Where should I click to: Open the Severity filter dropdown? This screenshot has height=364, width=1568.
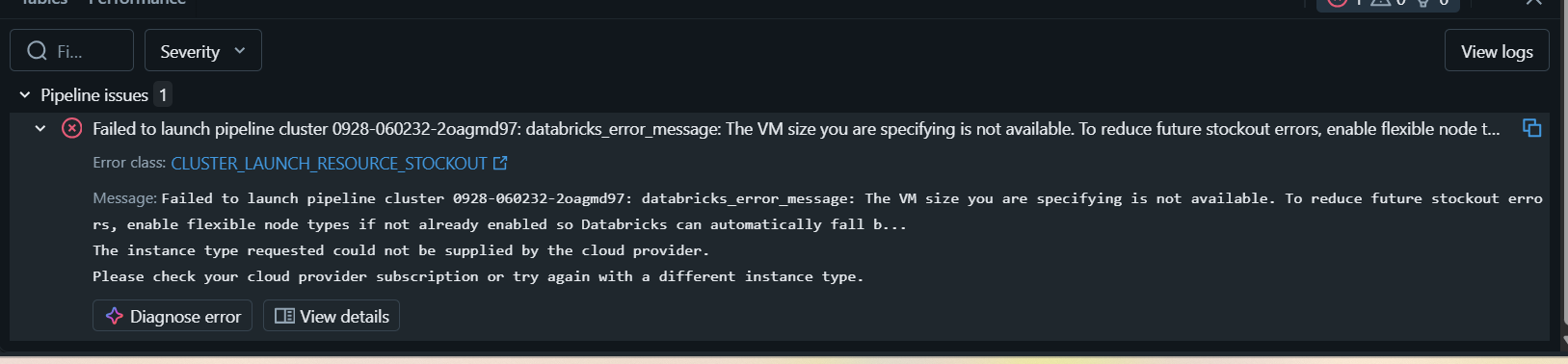coord(203,51)
